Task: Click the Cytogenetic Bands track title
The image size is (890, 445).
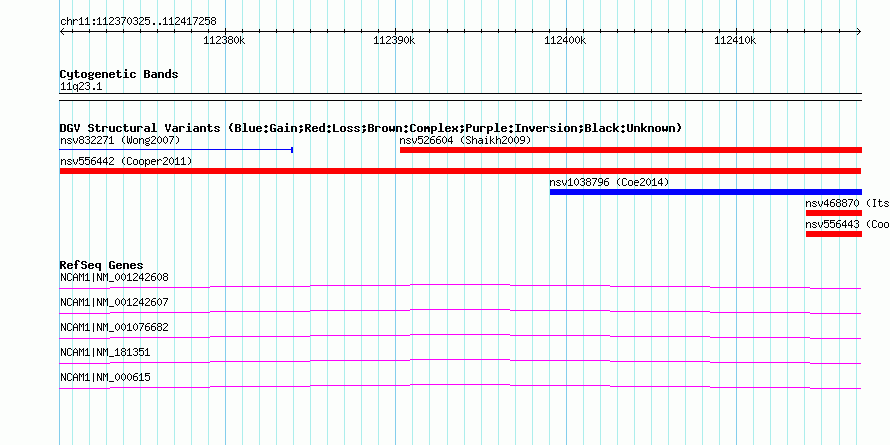Action: 119,74
